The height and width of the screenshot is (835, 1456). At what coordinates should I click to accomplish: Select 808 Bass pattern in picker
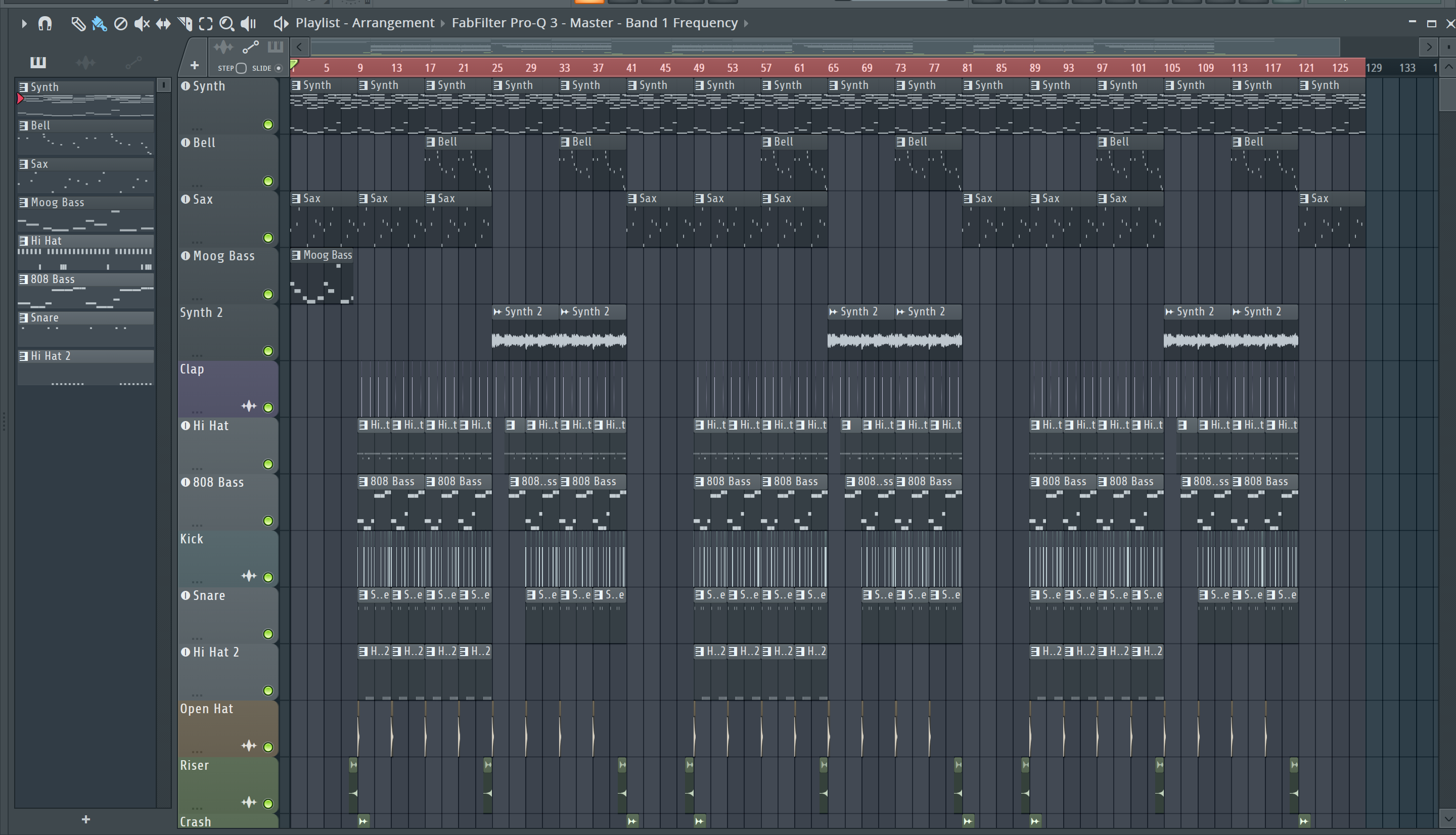[x=85, y=291]
